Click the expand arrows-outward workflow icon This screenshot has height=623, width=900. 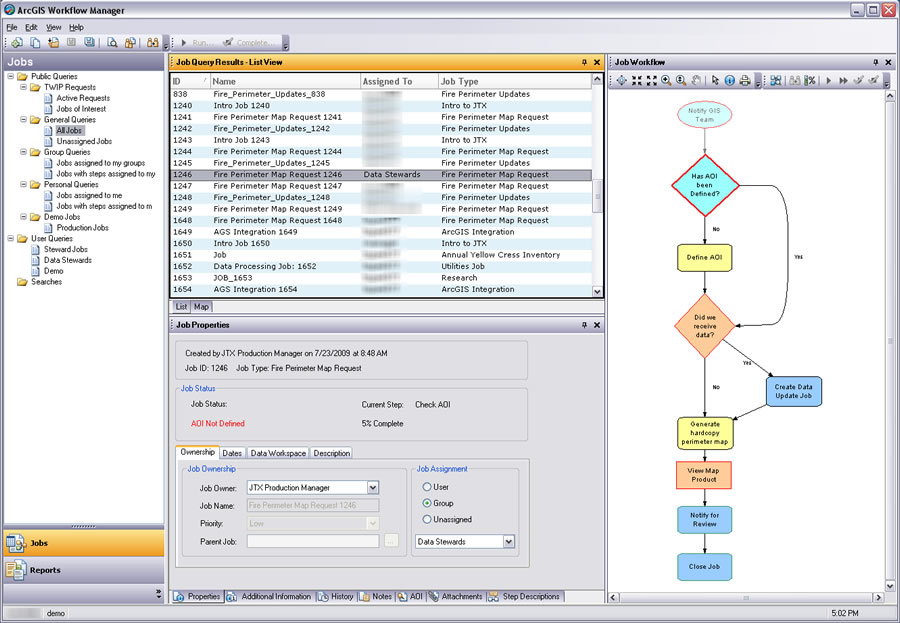[651, 81]
